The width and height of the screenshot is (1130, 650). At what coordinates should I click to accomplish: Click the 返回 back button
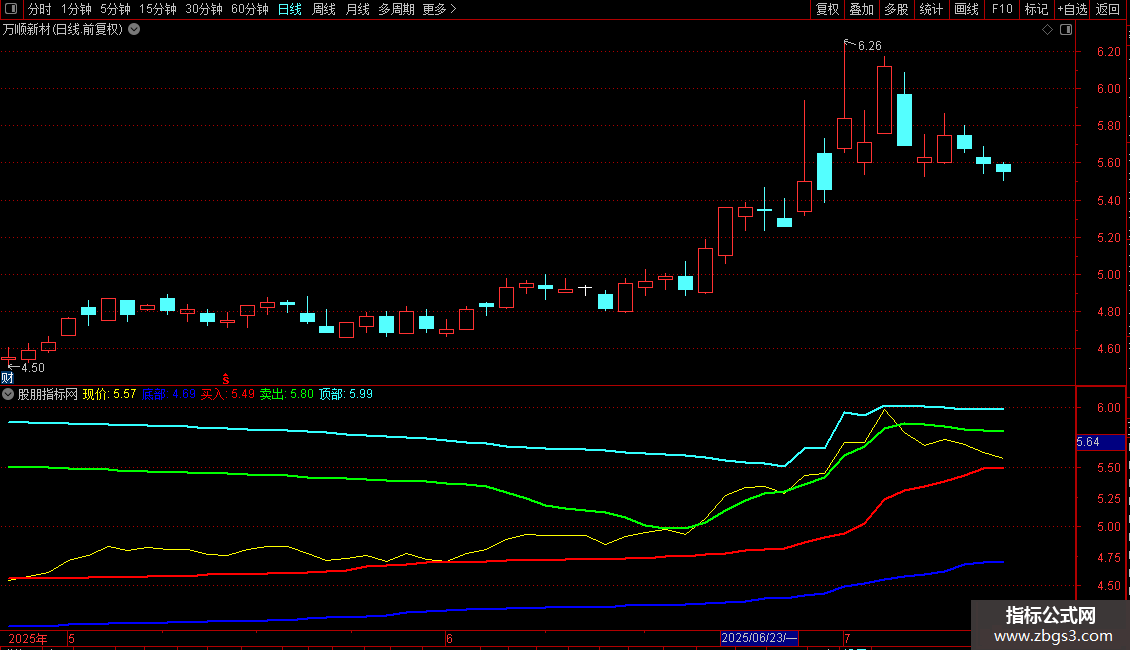1108,9
